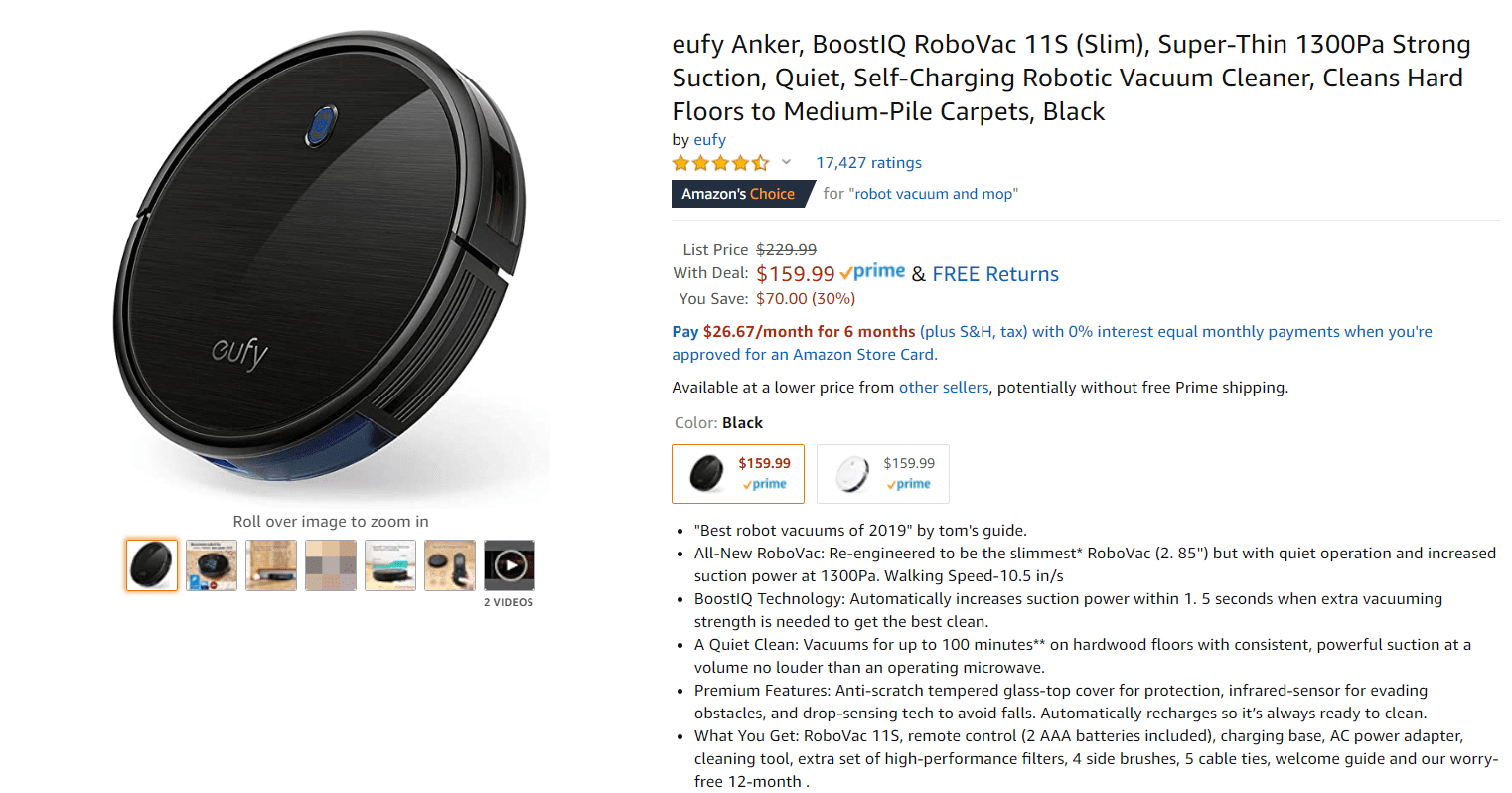Open the fifth thumbnail with teal graphic

[x=390, y=565]
